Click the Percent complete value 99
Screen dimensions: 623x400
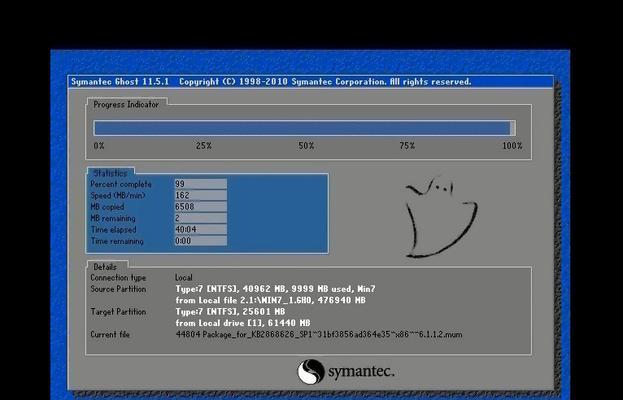pos(201,184)
